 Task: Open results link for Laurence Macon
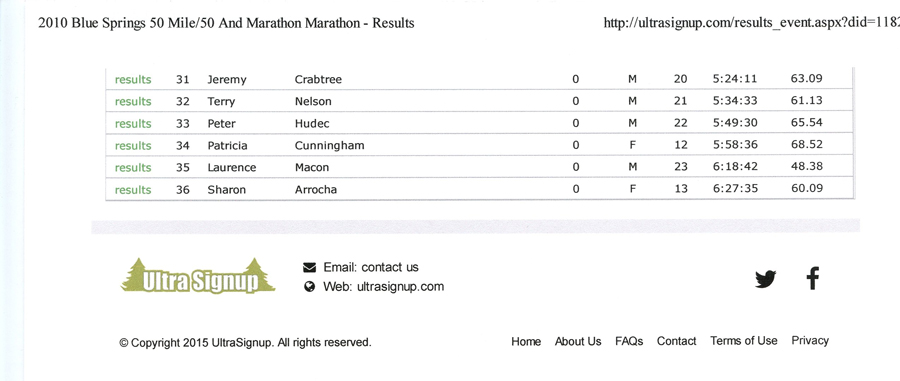[x=133, y=168]
